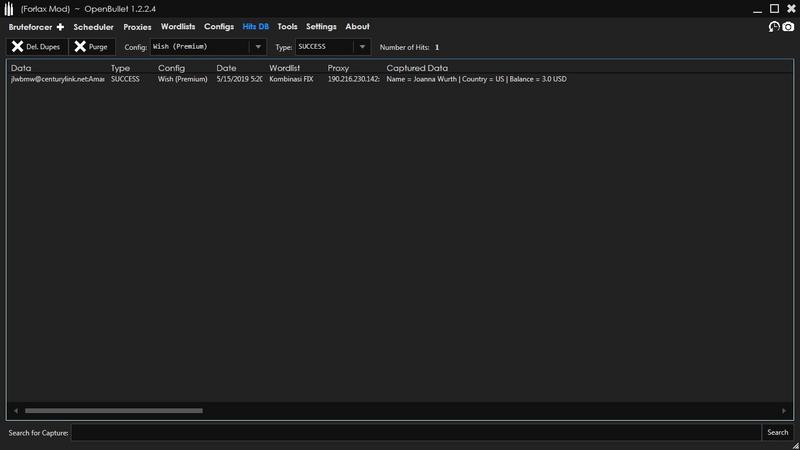Click the 190.216.230.142 proxy cell
This screenshot has width=800, height=450.
[x=354, y=79]
